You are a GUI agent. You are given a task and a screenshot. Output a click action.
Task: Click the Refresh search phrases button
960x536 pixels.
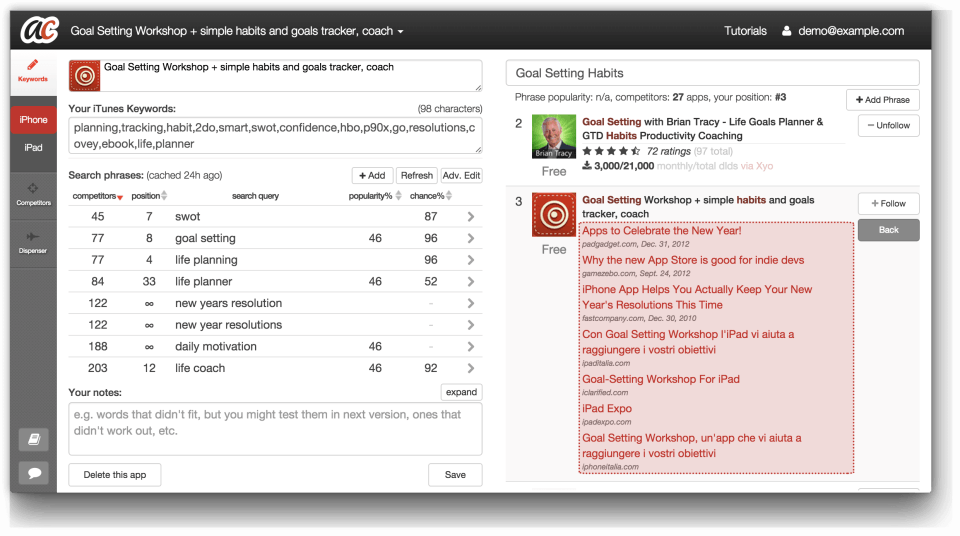[x=416, y=175]
